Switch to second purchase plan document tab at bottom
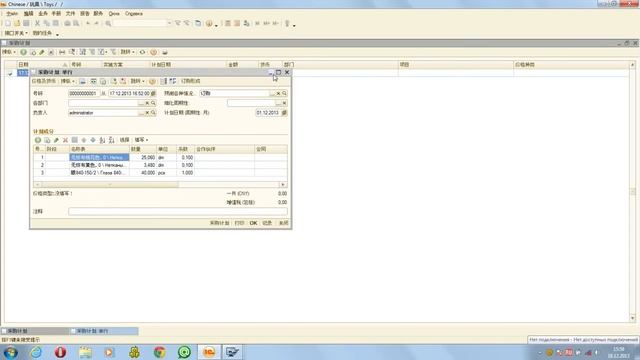Image resolution: width=640 pixels, height=360 pixels. pos(104,331)
